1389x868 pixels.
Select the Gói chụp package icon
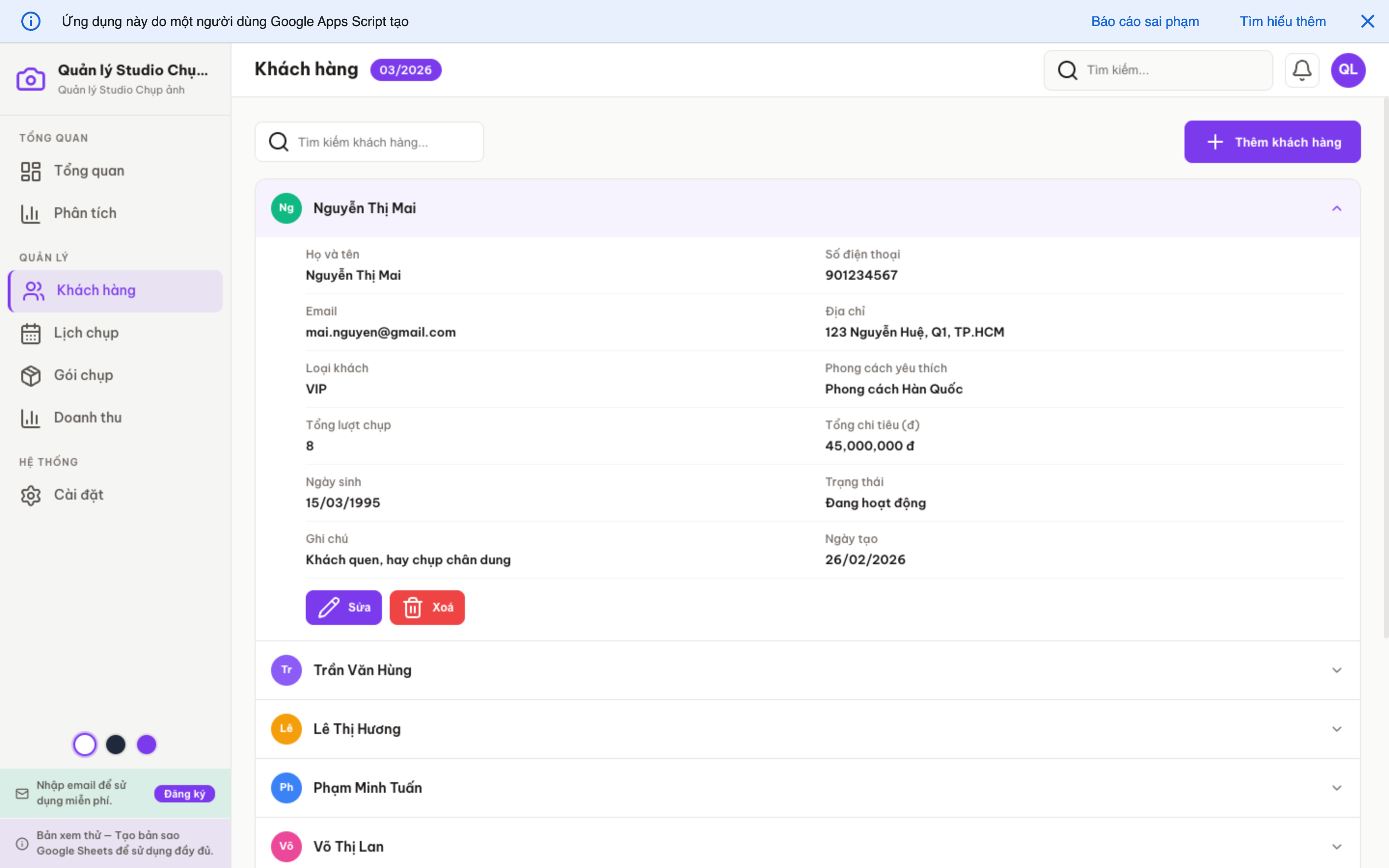coord(30,376)
